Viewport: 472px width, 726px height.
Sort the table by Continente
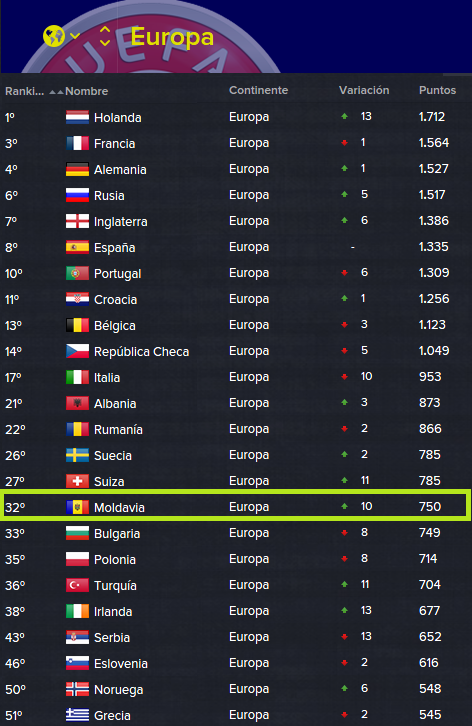258,90
